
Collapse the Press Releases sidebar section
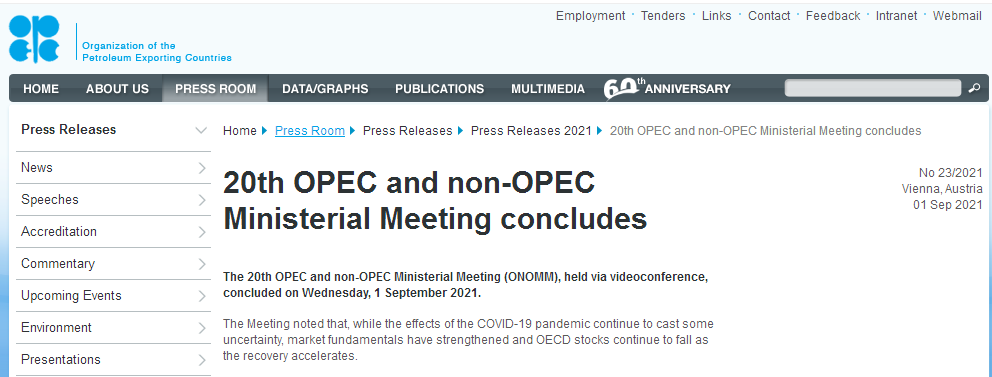point(201,130)
